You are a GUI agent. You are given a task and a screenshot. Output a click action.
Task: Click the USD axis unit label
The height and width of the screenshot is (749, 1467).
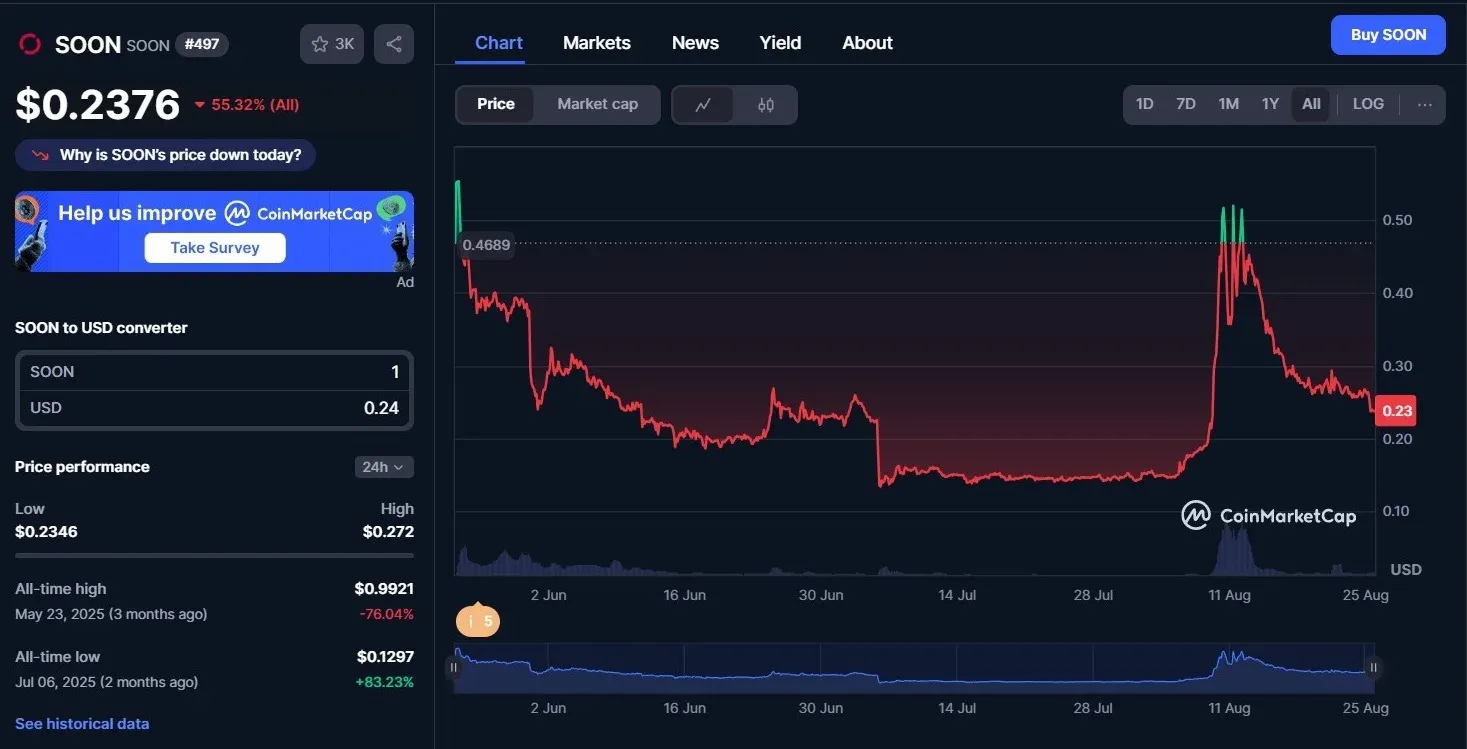tap(1405, 569)
